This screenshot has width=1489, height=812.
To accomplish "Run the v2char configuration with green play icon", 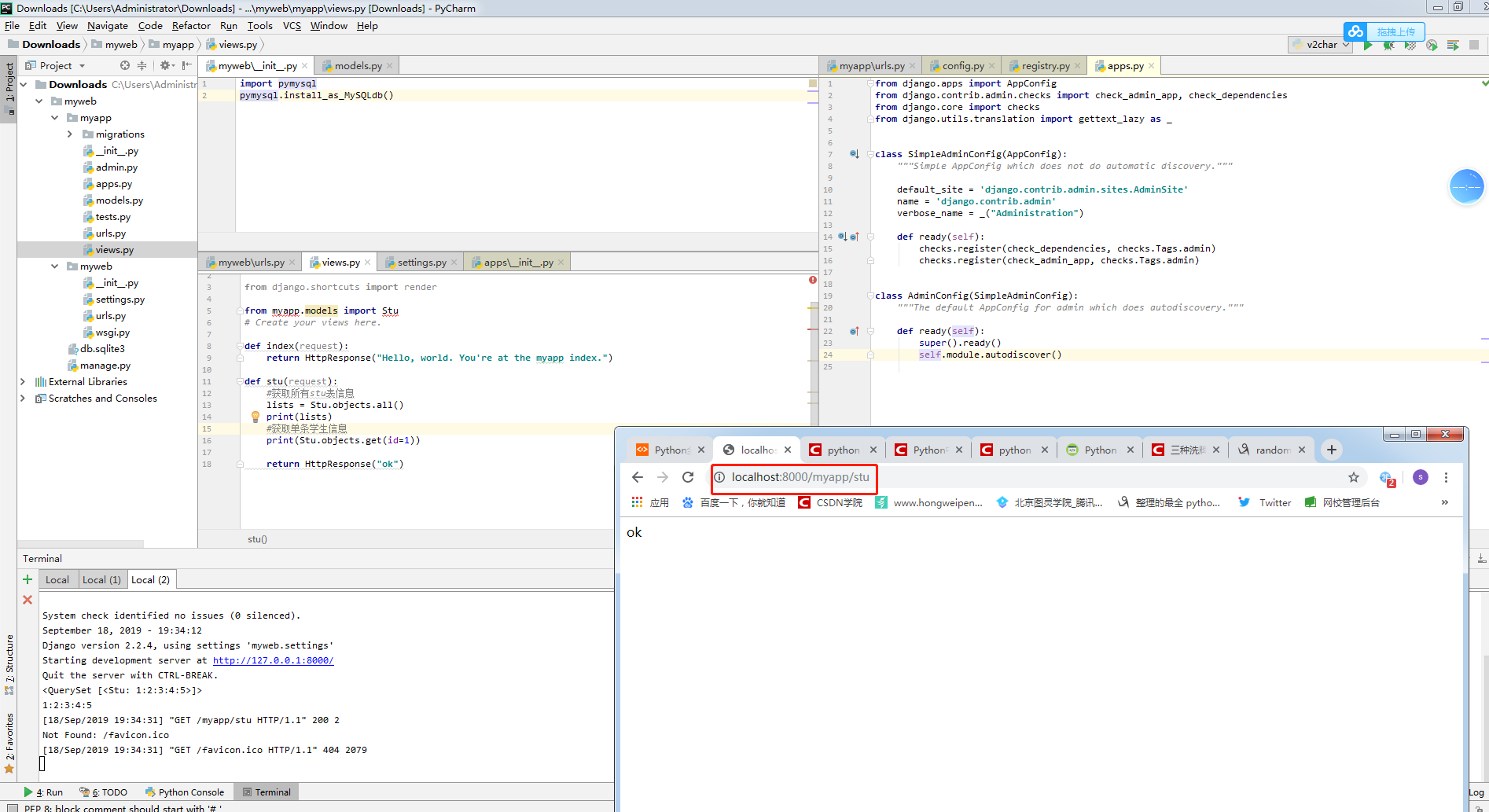I will (1368, 45).
